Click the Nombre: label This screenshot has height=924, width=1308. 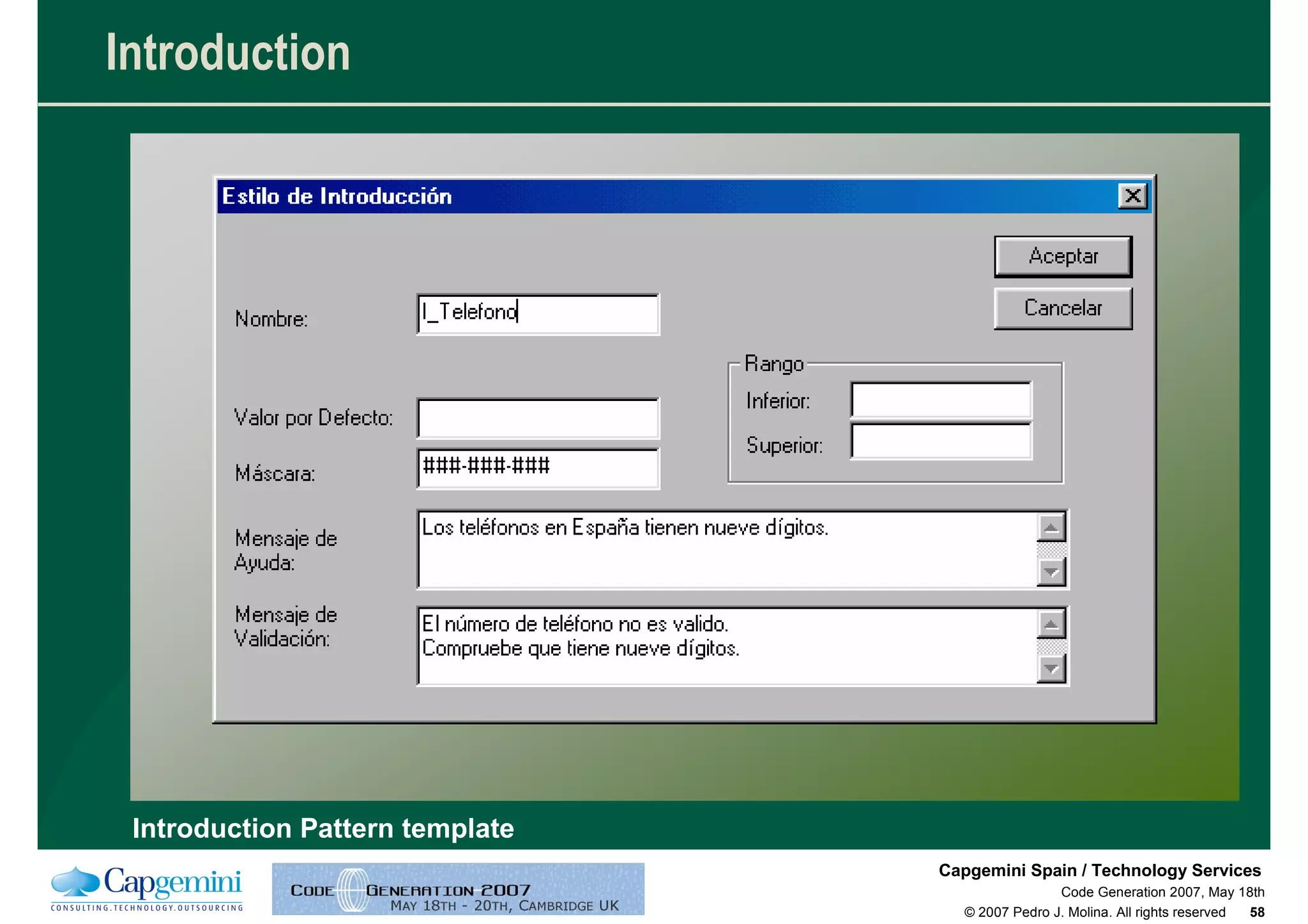pos(271,319)
